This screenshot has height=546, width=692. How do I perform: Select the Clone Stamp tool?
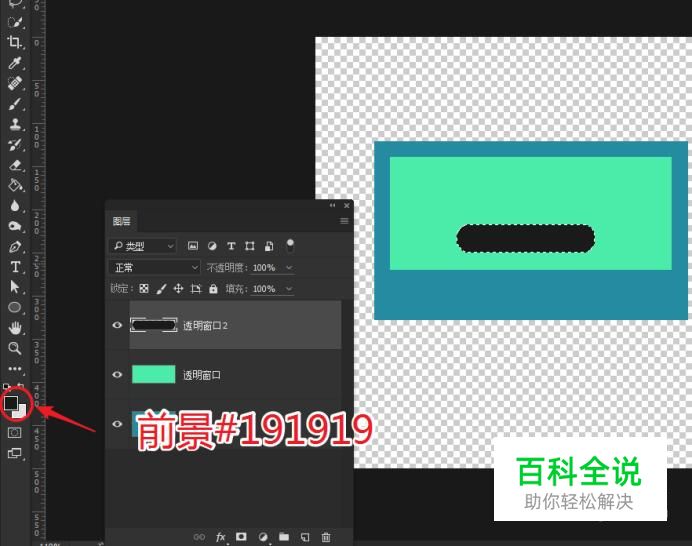[x=15, y=124]
